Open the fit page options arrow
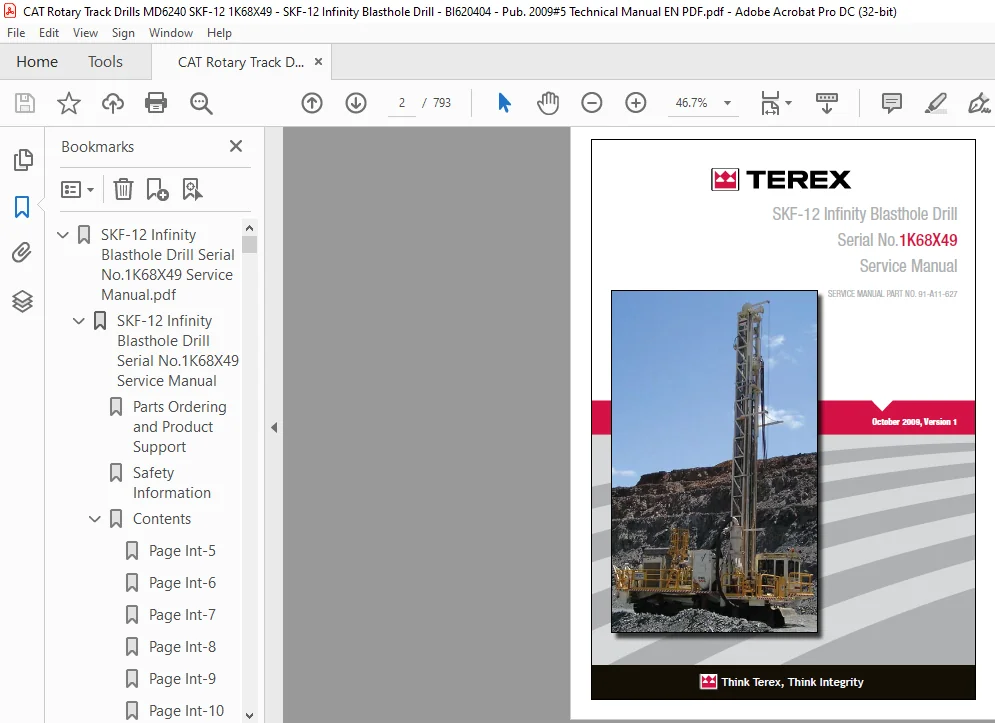The image size is (995, 723). click(788, 103)
